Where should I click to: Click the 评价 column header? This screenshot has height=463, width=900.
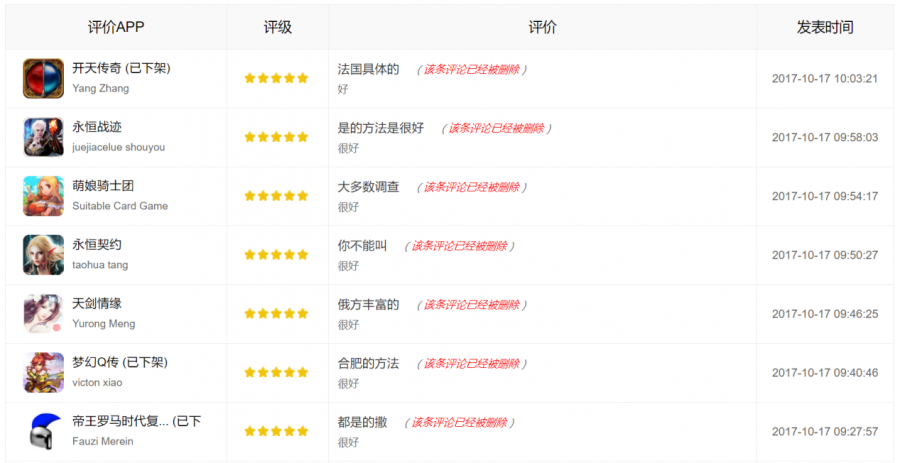pyautogui.click(x=542, y=28)
